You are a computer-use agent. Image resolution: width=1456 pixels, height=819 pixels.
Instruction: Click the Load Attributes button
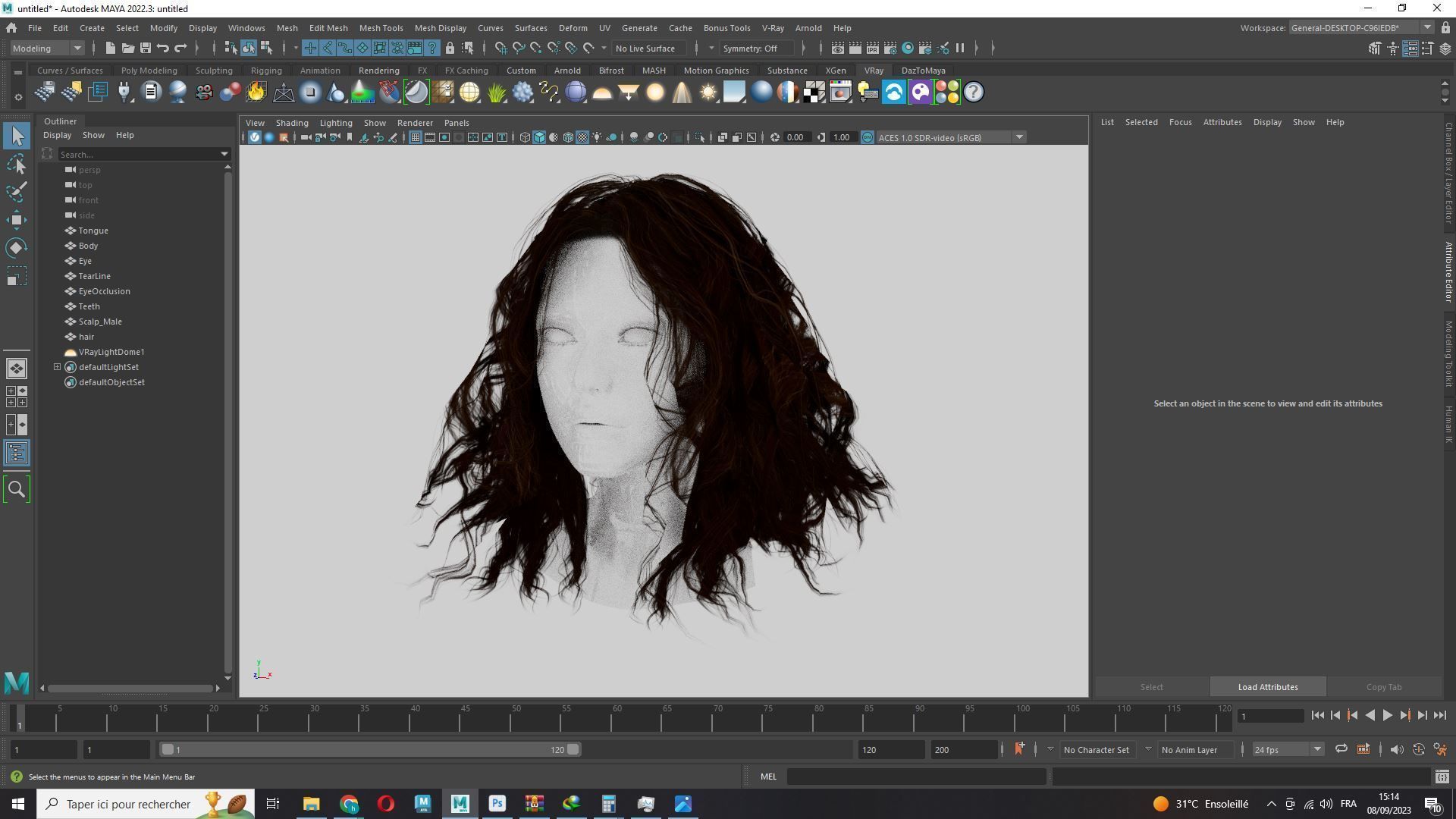[1268, 687]
